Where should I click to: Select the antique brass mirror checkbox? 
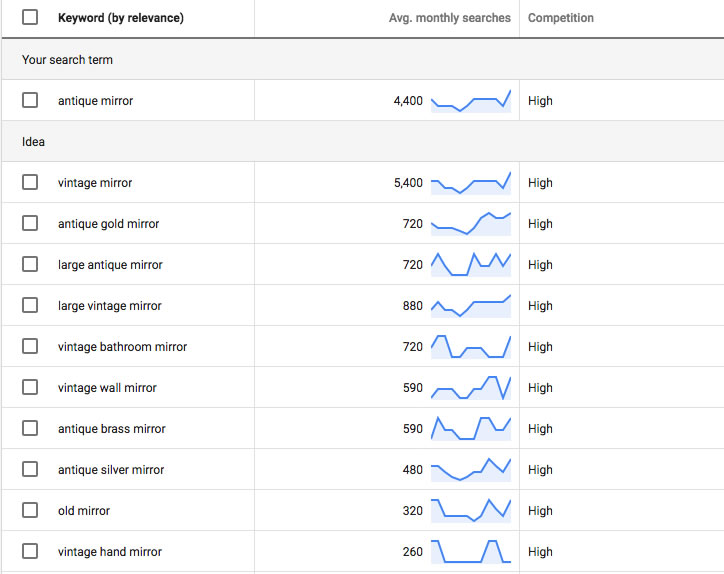coord(30,429)
